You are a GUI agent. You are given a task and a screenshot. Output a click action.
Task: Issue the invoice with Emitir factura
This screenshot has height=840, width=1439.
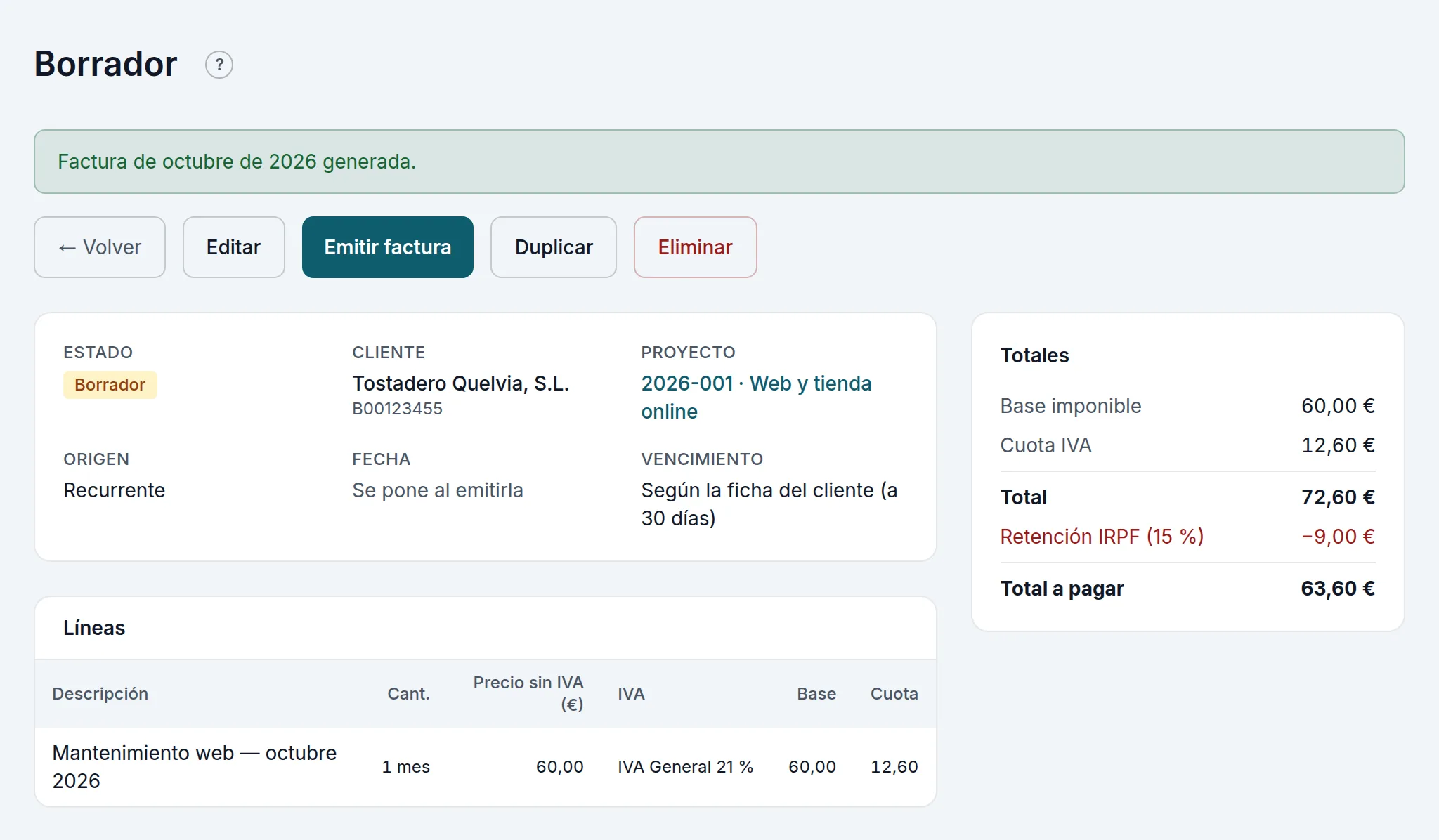[388, 247]
